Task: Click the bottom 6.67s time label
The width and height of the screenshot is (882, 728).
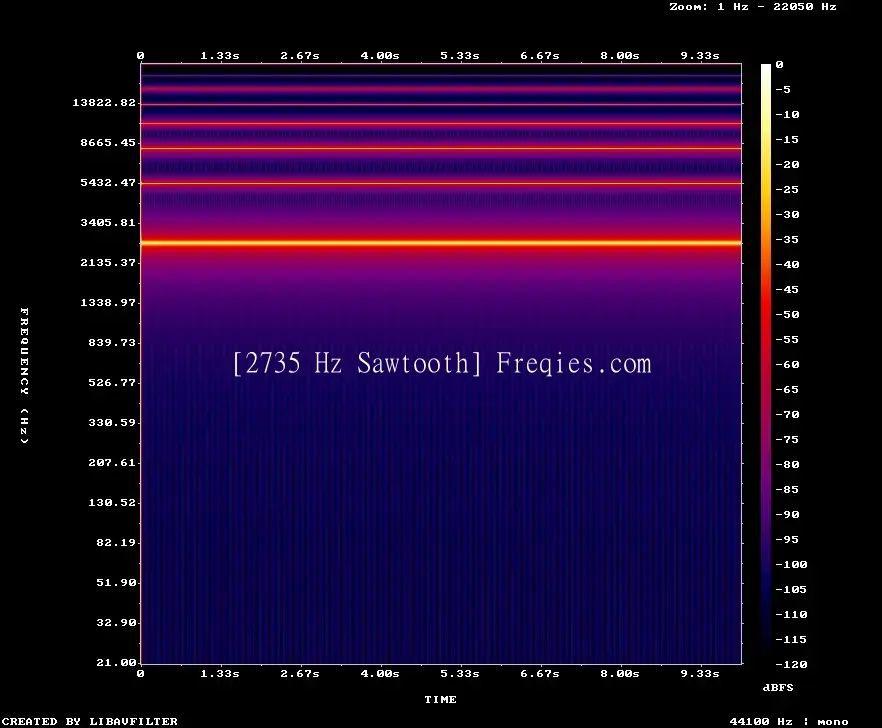Action: 539,673
